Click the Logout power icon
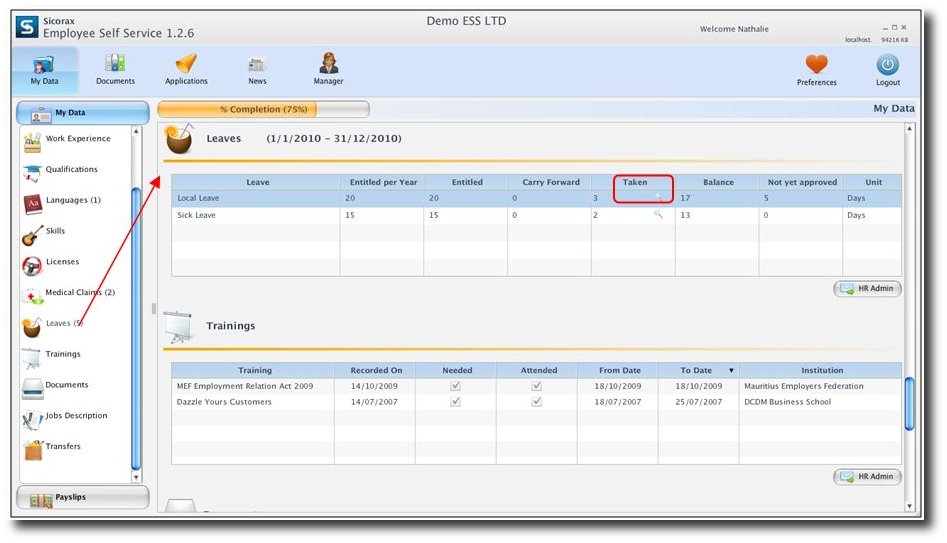The height and width of the screenshot is (543, 947). tap(888, 65)
